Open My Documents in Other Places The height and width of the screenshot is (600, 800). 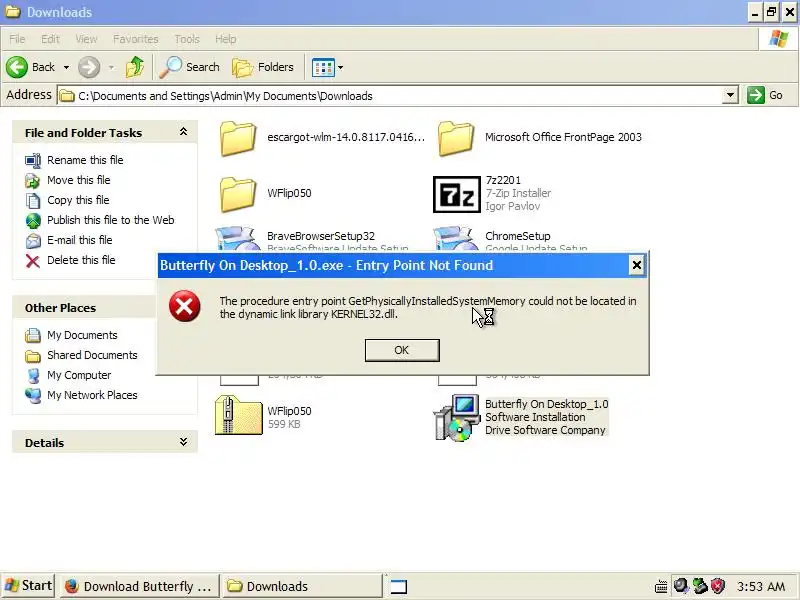pyautogui.click(x=82, y=335)
